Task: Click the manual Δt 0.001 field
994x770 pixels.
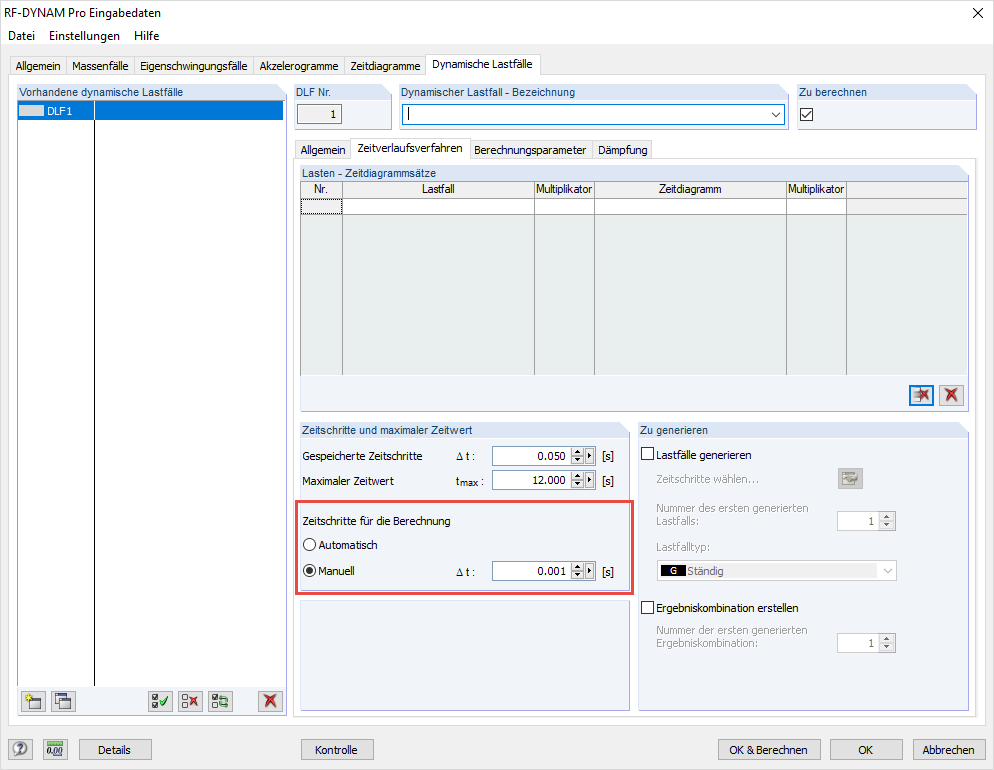Action: pyautogui.click(x=531, y=571)
